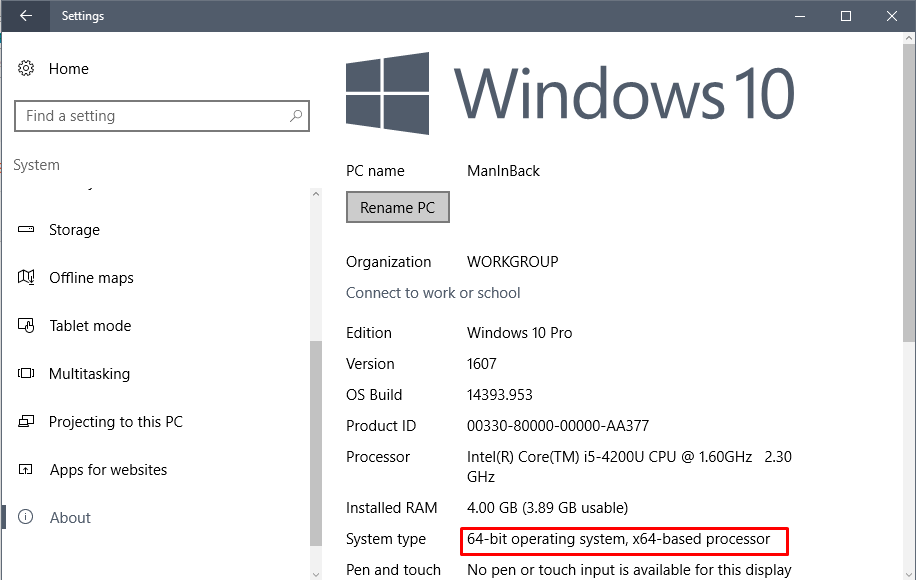Click the Windows 10 Pro edition value
Screen dimensions: 916x580
pyautogui.click(x=519, y=332)
